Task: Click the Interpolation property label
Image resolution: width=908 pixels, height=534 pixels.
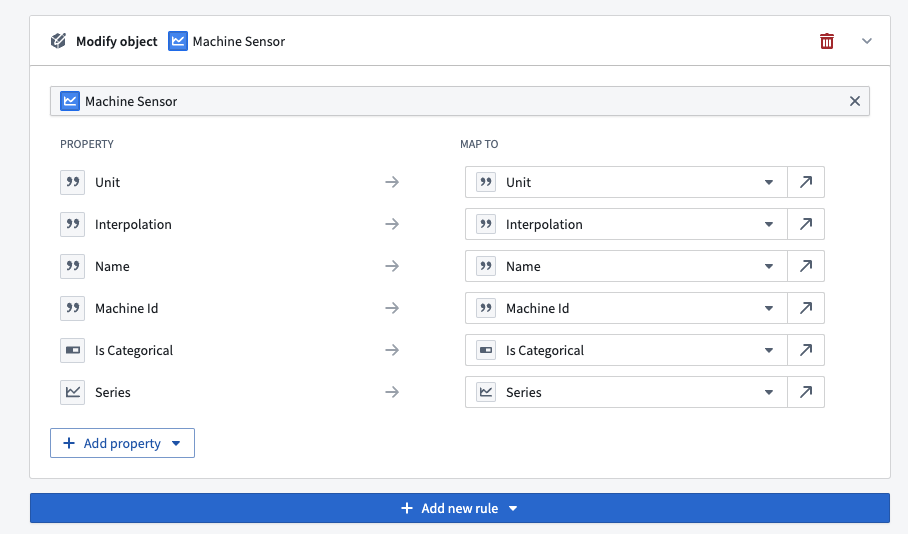Action: click(133, 225)
